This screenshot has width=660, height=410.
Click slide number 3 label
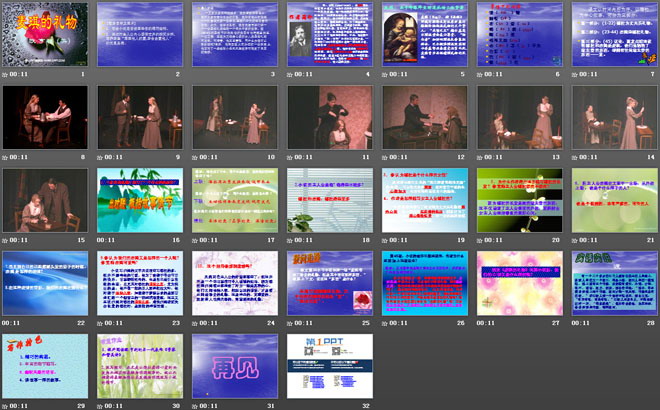pos(273,75)
